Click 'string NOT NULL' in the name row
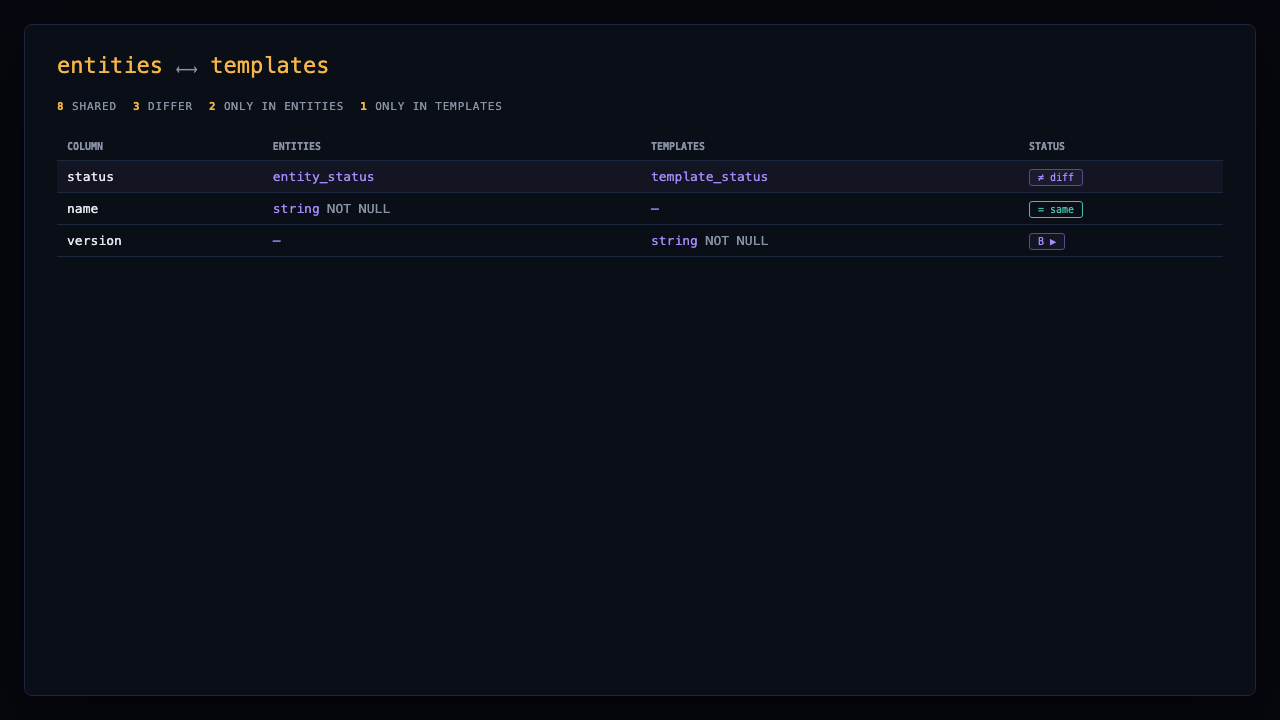This screenshot has width=1280, height=720. [331, 209]
